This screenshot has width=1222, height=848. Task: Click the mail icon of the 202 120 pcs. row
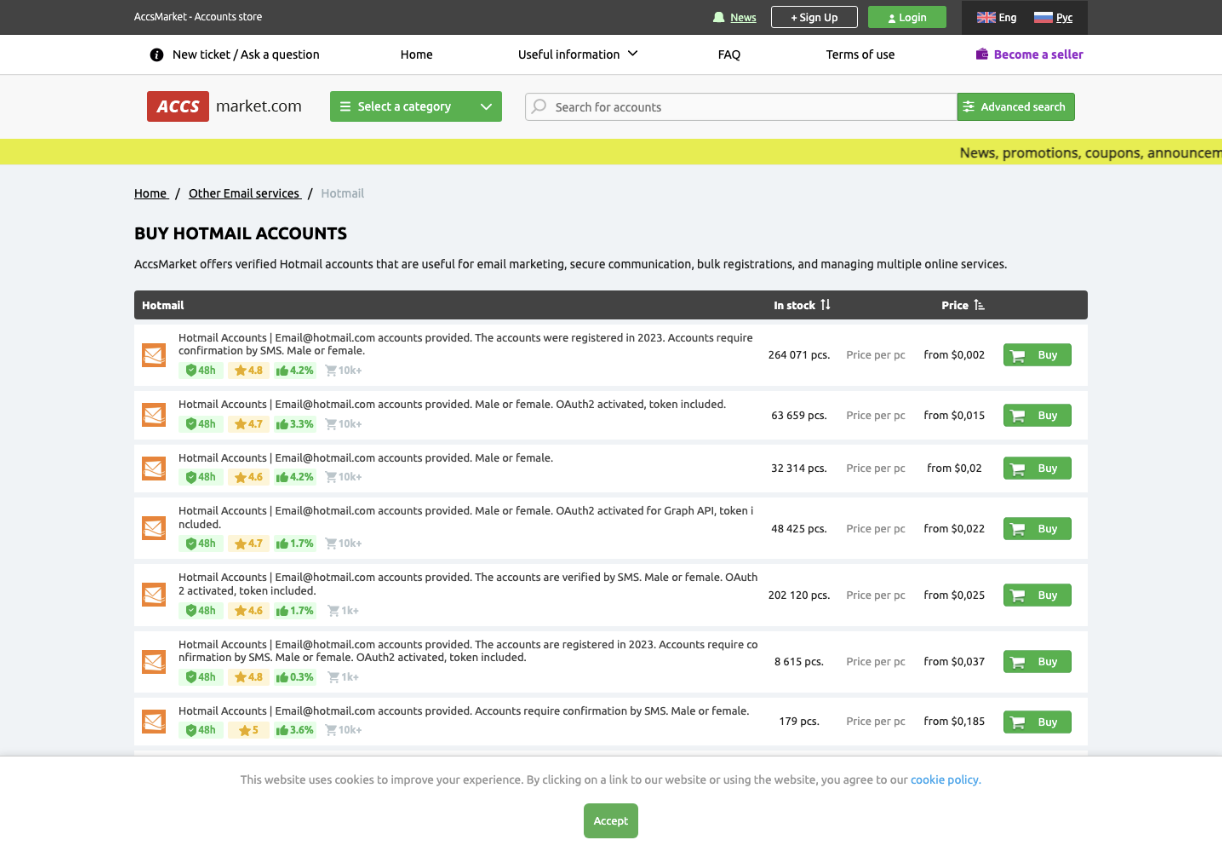tap(154, 595)
